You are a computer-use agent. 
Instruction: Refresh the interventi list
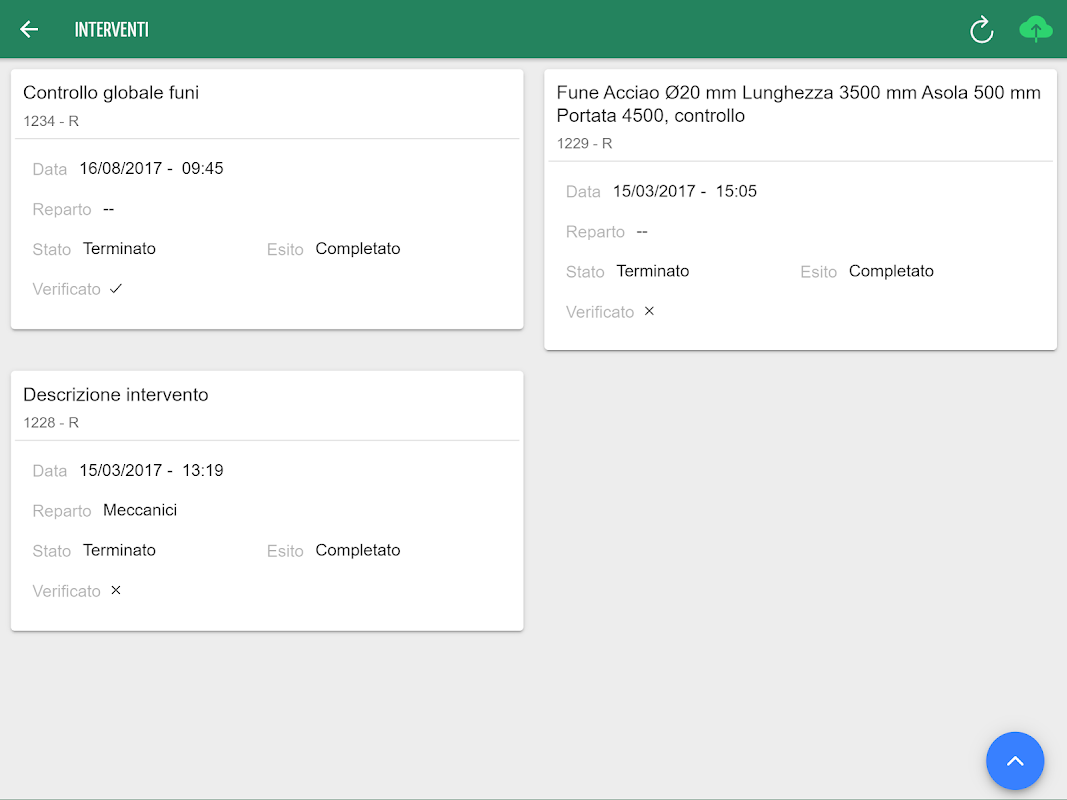981,30
